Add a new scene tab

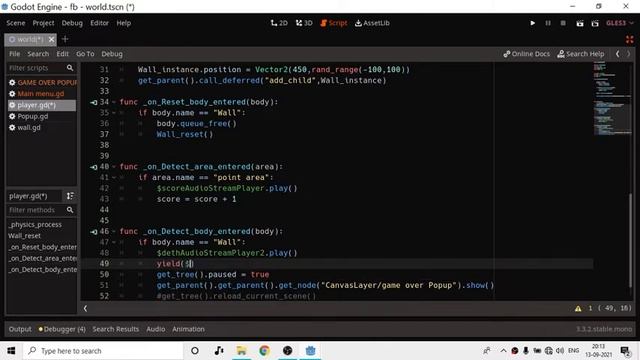click(65, 40)
